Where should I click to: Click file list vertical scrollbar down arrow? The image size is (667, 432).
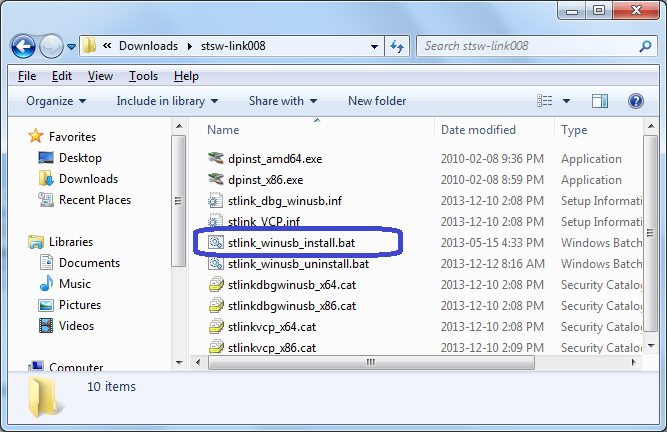point(651,346)
